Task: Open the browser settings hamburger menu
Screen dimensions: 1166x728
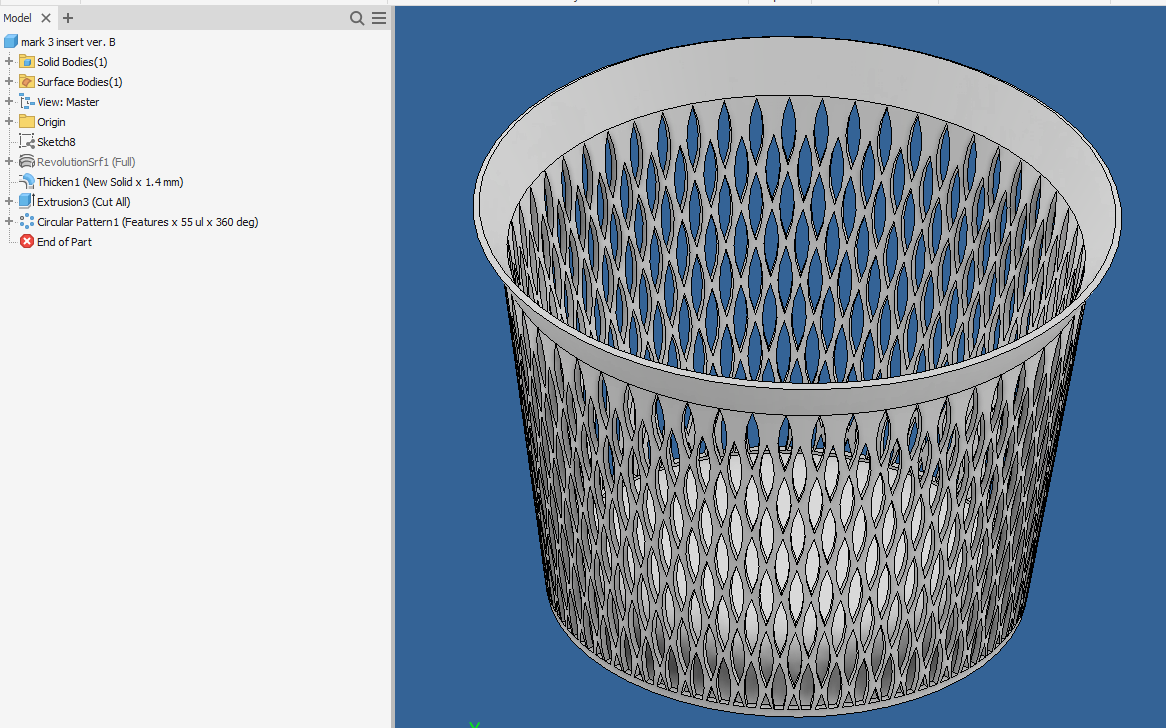Action: (x=378, y=18)
